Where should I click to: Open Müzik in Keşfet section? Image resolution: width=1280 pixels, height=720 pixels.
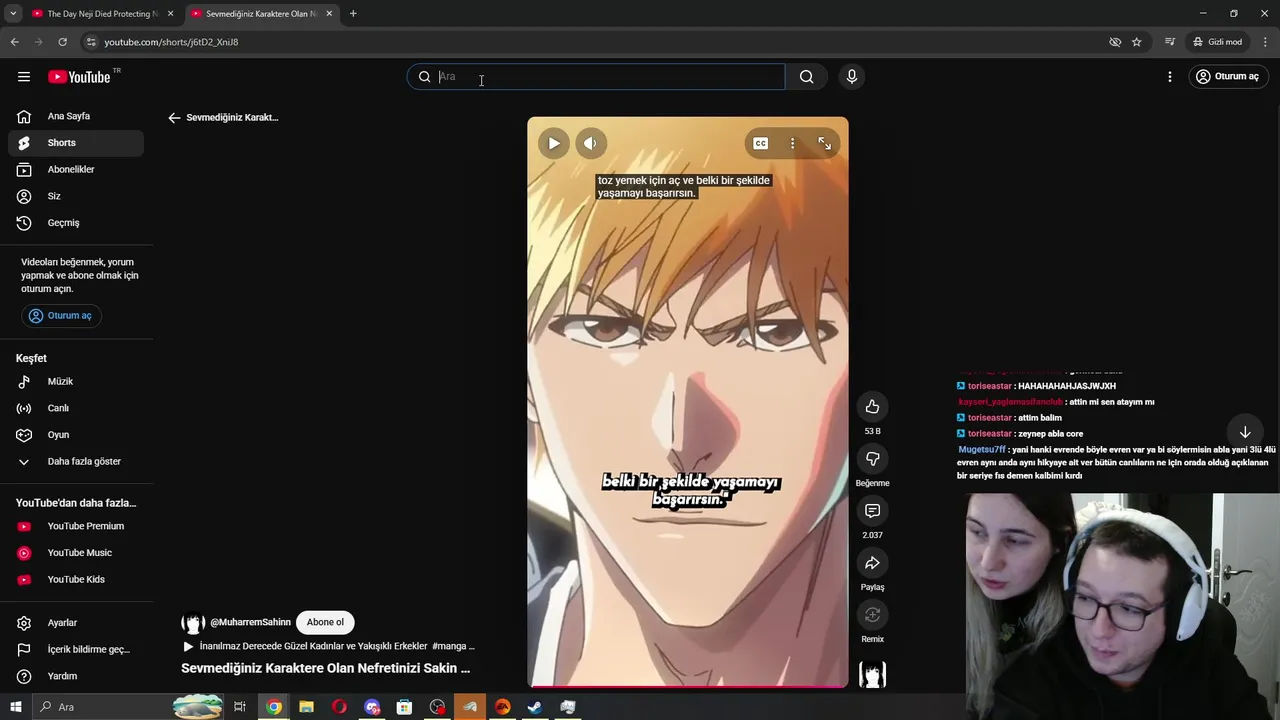coord(76,382)
